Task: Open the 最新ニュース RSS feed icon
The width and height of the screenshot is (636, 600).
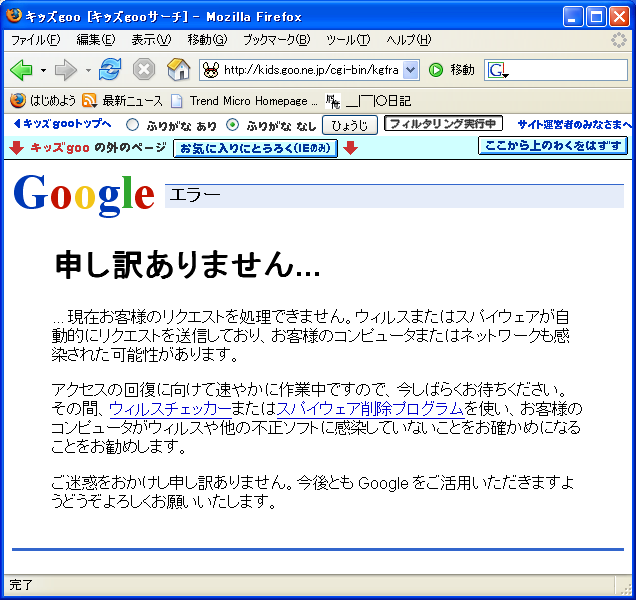Action: pos(89,100)
